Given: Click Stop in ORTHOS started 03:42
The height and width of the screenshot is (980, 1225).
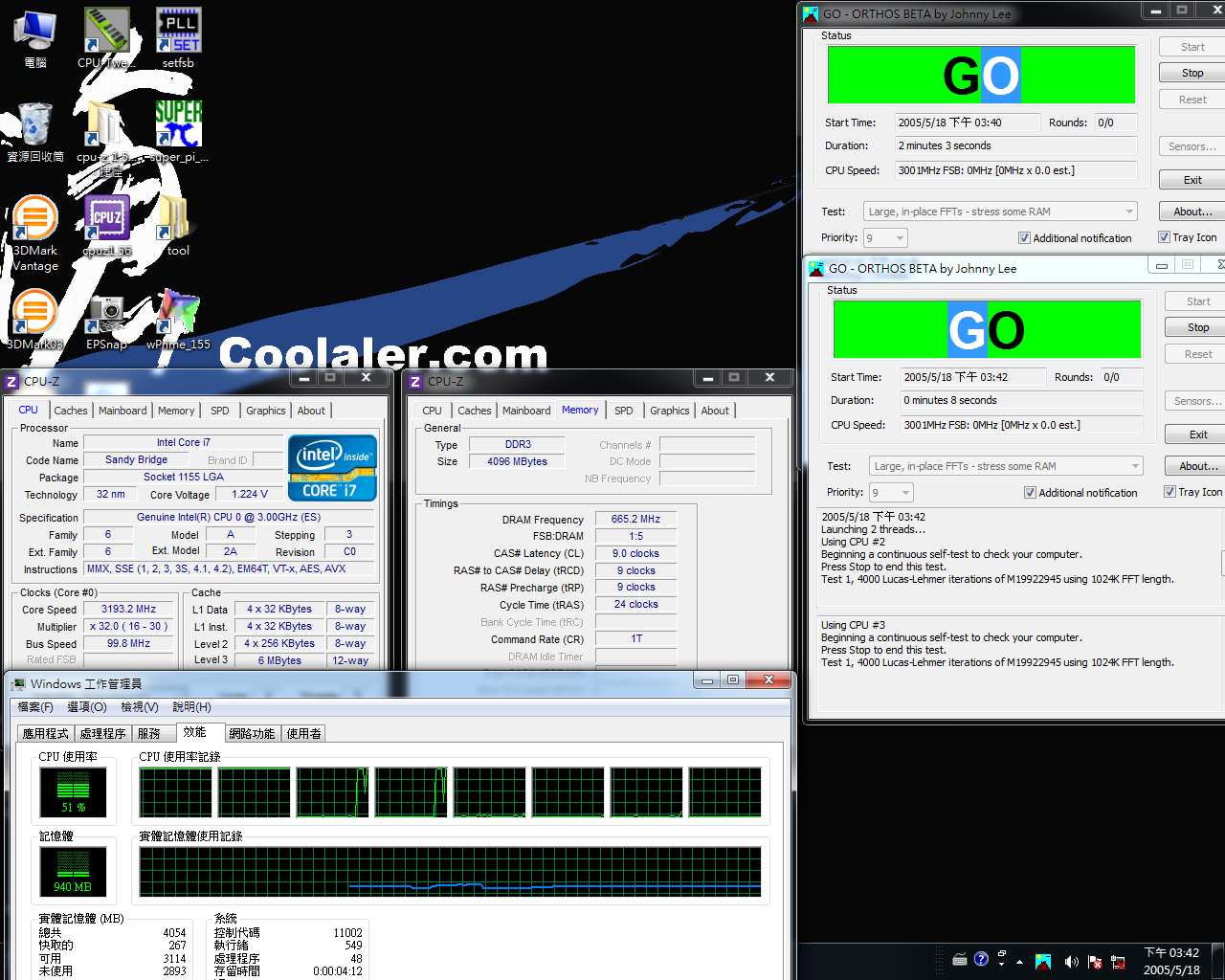Looking at the screenshot, I should pyautogui.click(x=1197, y=327).
